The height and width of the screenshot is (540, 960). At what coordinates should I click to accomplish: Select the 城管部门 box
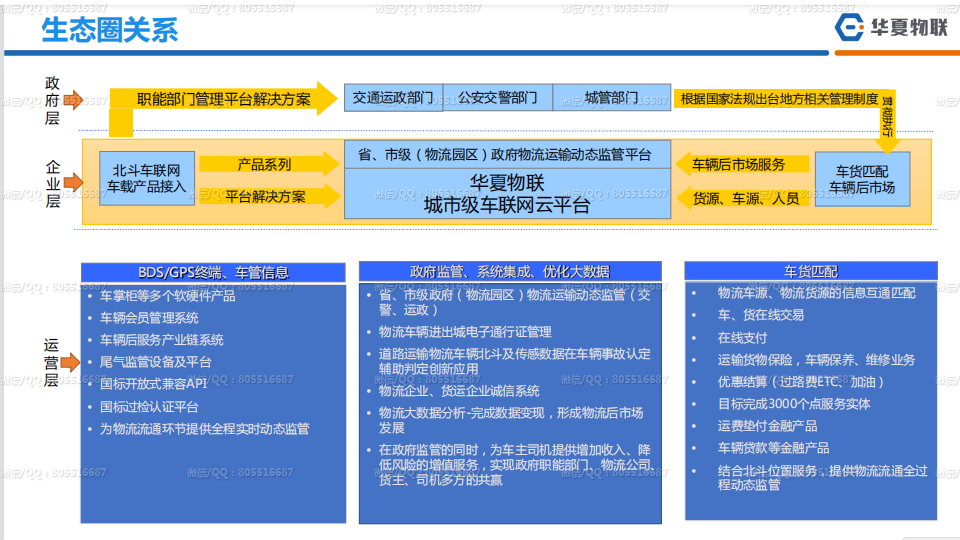tap(612, 98)
